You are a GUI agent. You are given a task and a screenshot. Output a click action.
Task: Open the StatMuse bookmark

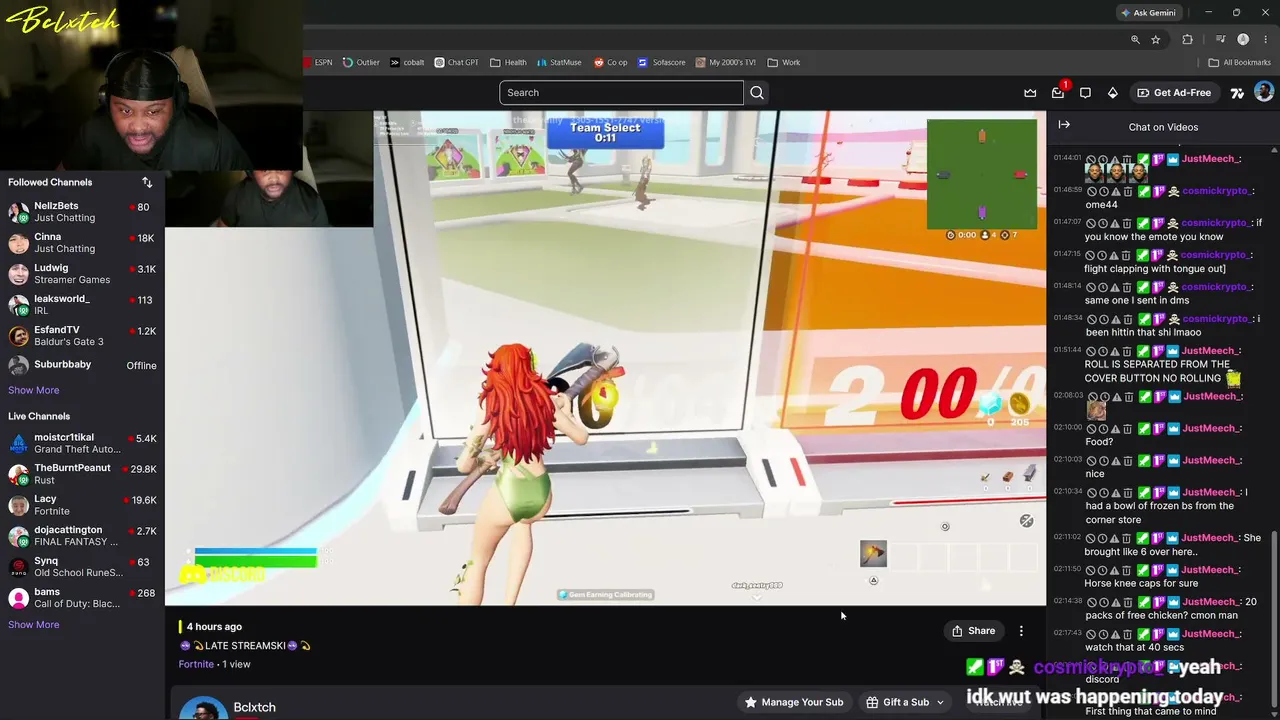click(558, 62)
